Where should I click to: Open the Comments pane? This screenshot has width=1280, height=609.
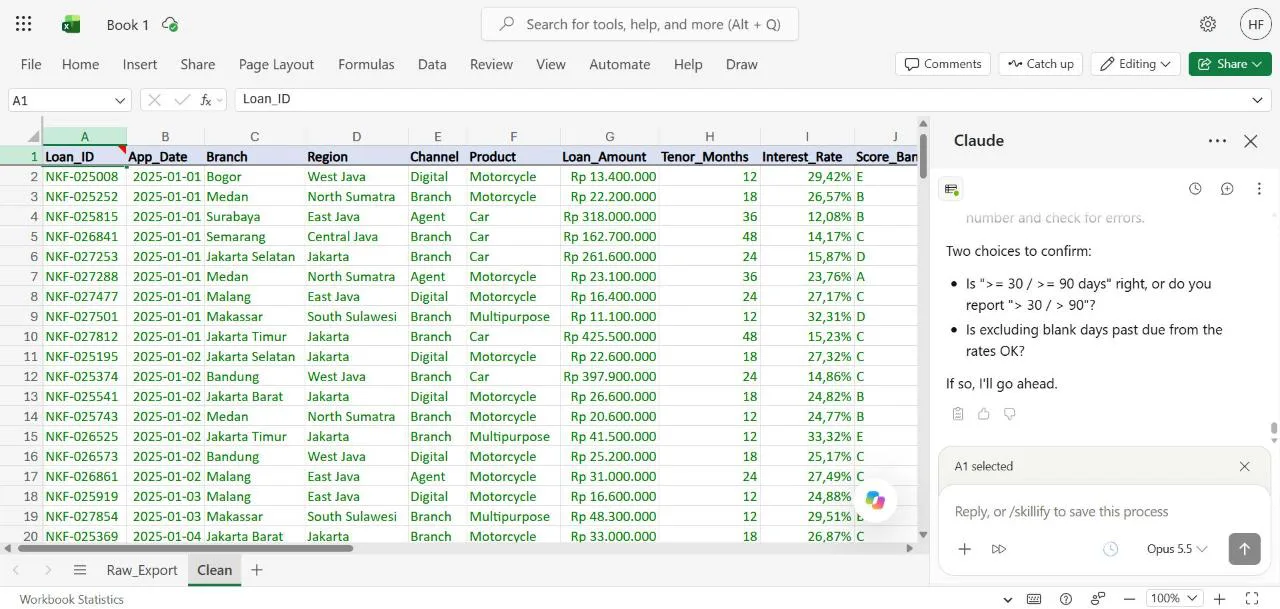coord(943,64)
